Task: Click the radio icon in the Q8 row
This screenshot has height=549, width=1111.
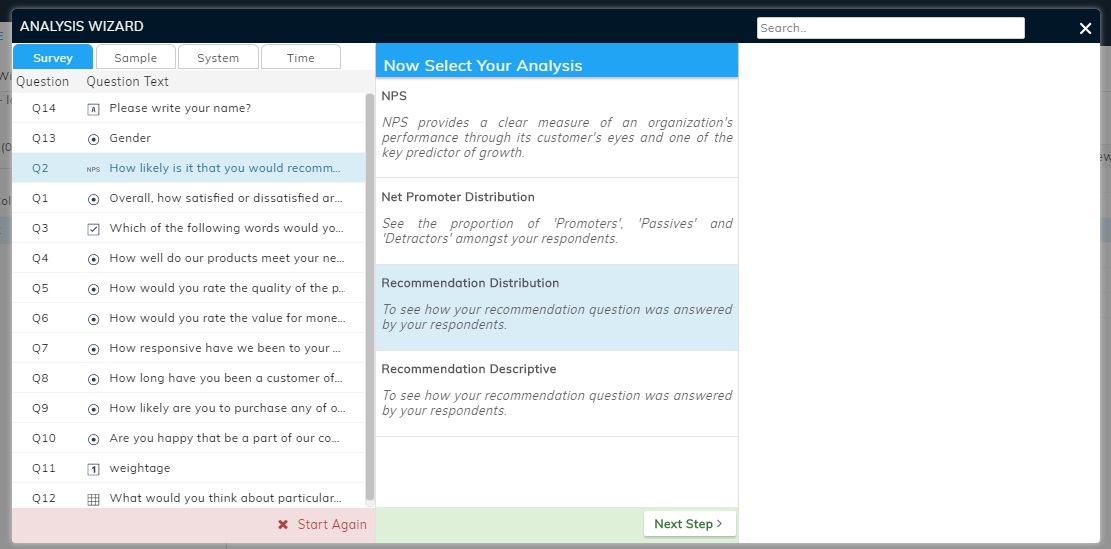Action: click(x=93, y=379)
